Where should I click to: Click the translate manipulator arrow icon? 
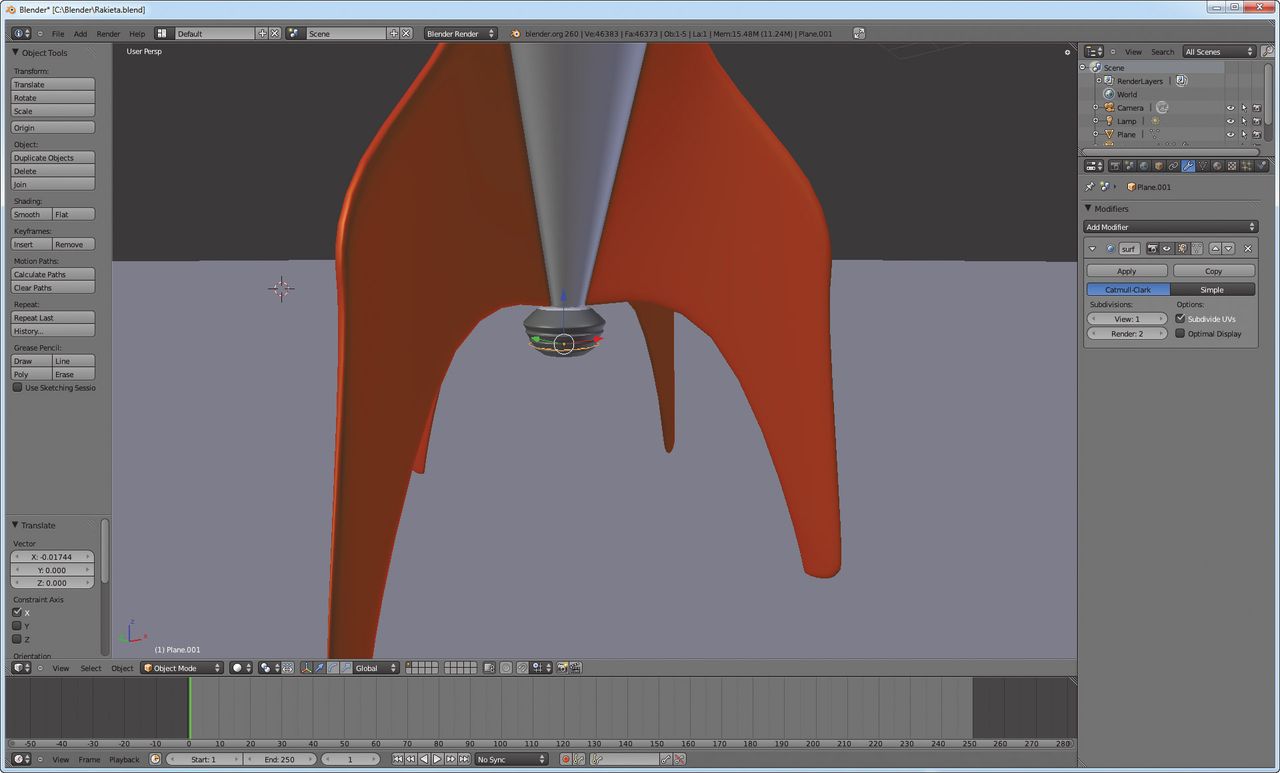coord(319,668)
